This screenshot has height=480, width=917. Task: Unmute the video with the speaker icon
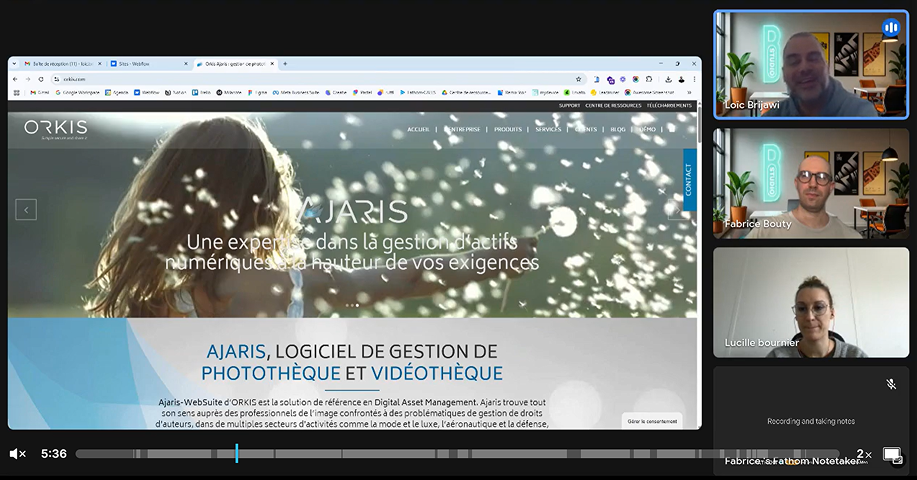tap(18, 454)
